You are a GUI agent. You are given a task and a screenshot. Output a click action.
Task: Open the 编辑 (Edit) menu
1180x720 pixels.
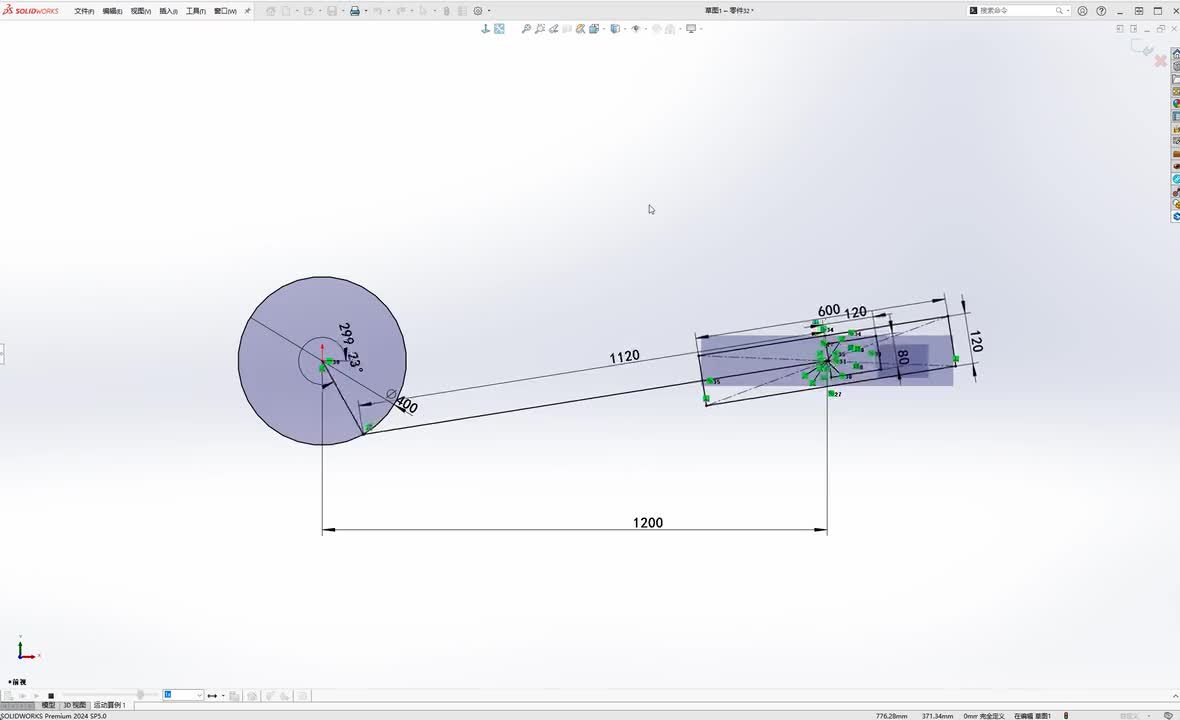click(x=112, y=11)
